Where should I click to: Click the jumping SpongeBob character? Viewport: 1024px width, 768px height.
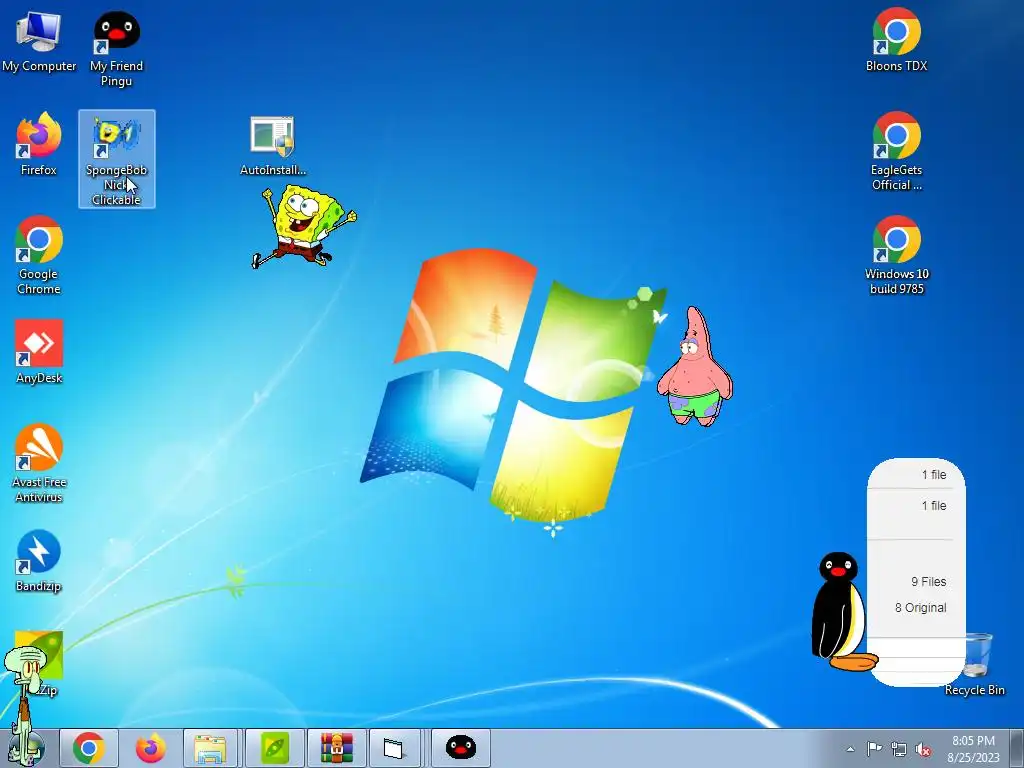point(304,227)
